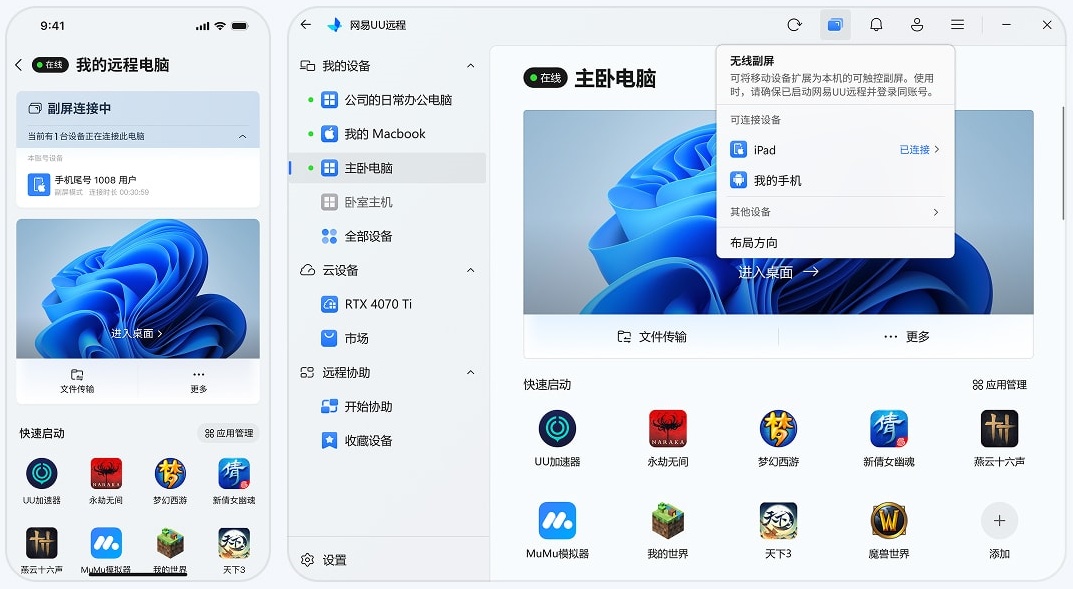This screenshot has width=1073, height=589.
Task: Collapse the phone's connected devices banner
Action: [x=242, y=136]
